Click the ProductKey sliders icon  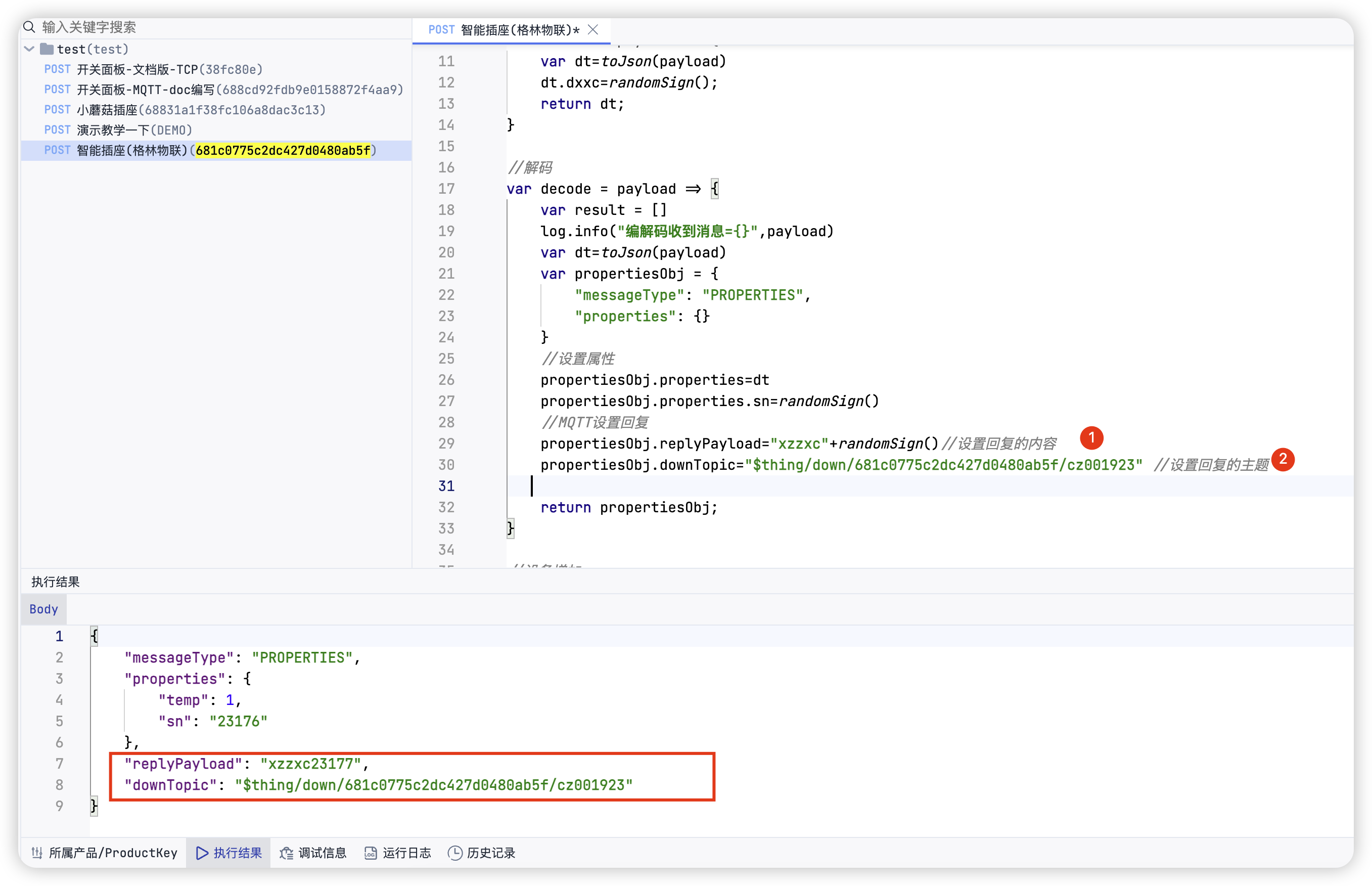(x=37, y=853)
